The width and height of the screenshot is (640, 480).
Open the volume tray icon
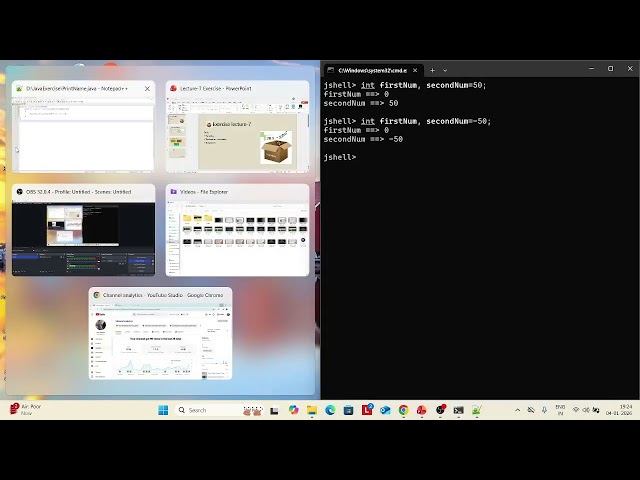[x=586, y=410]
